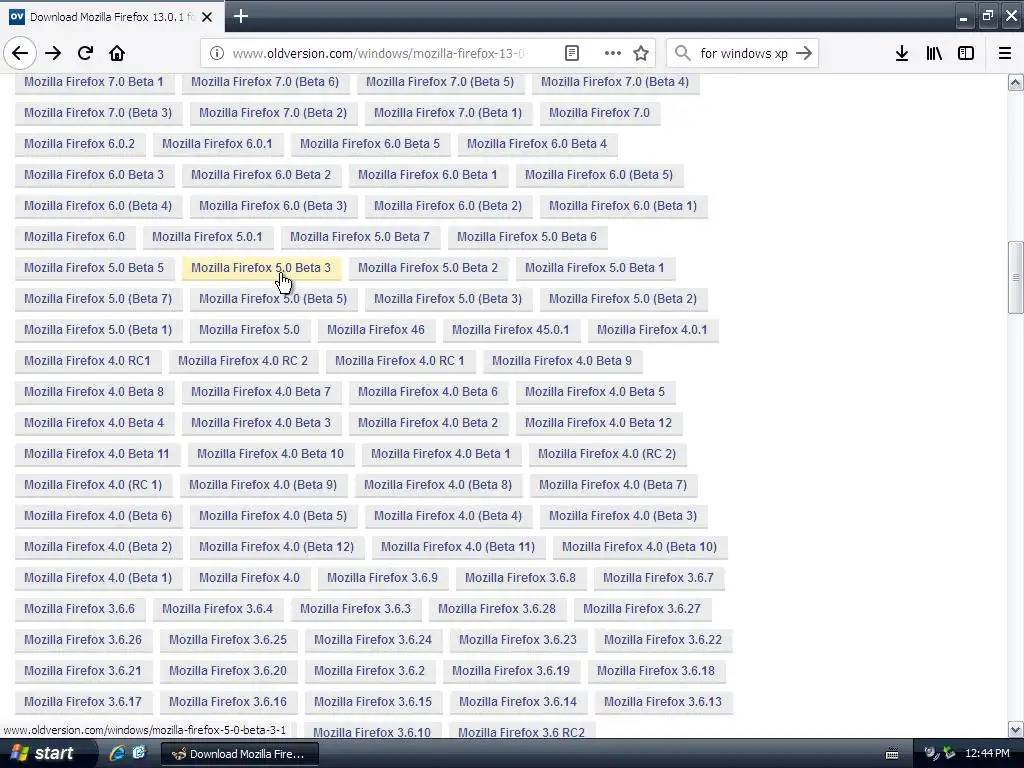Open Mozilla Firefox 3.6.9 link
Image resolution: width=1024 pixels, height=768 pixels.
(382, 578)
